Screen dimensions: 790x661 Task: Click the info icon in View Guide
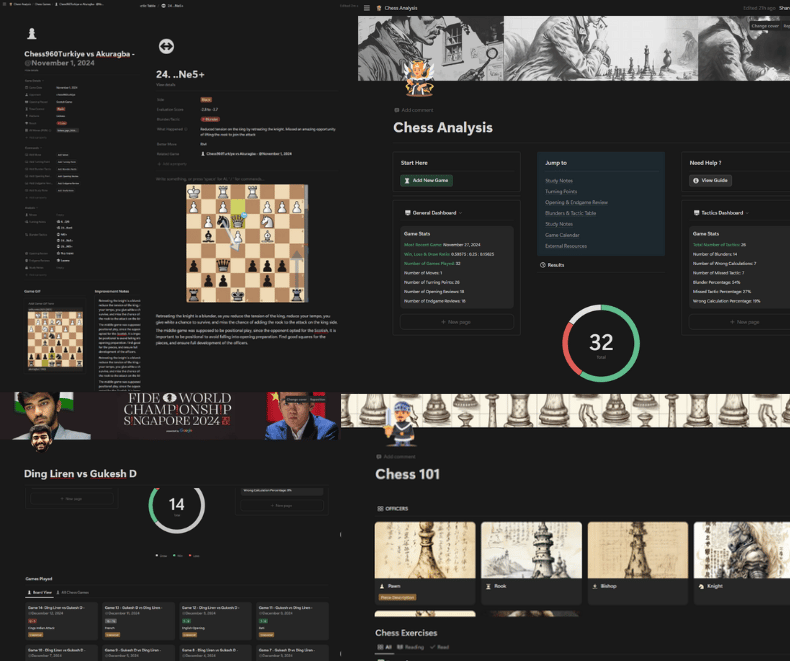(x=696, y=180)
